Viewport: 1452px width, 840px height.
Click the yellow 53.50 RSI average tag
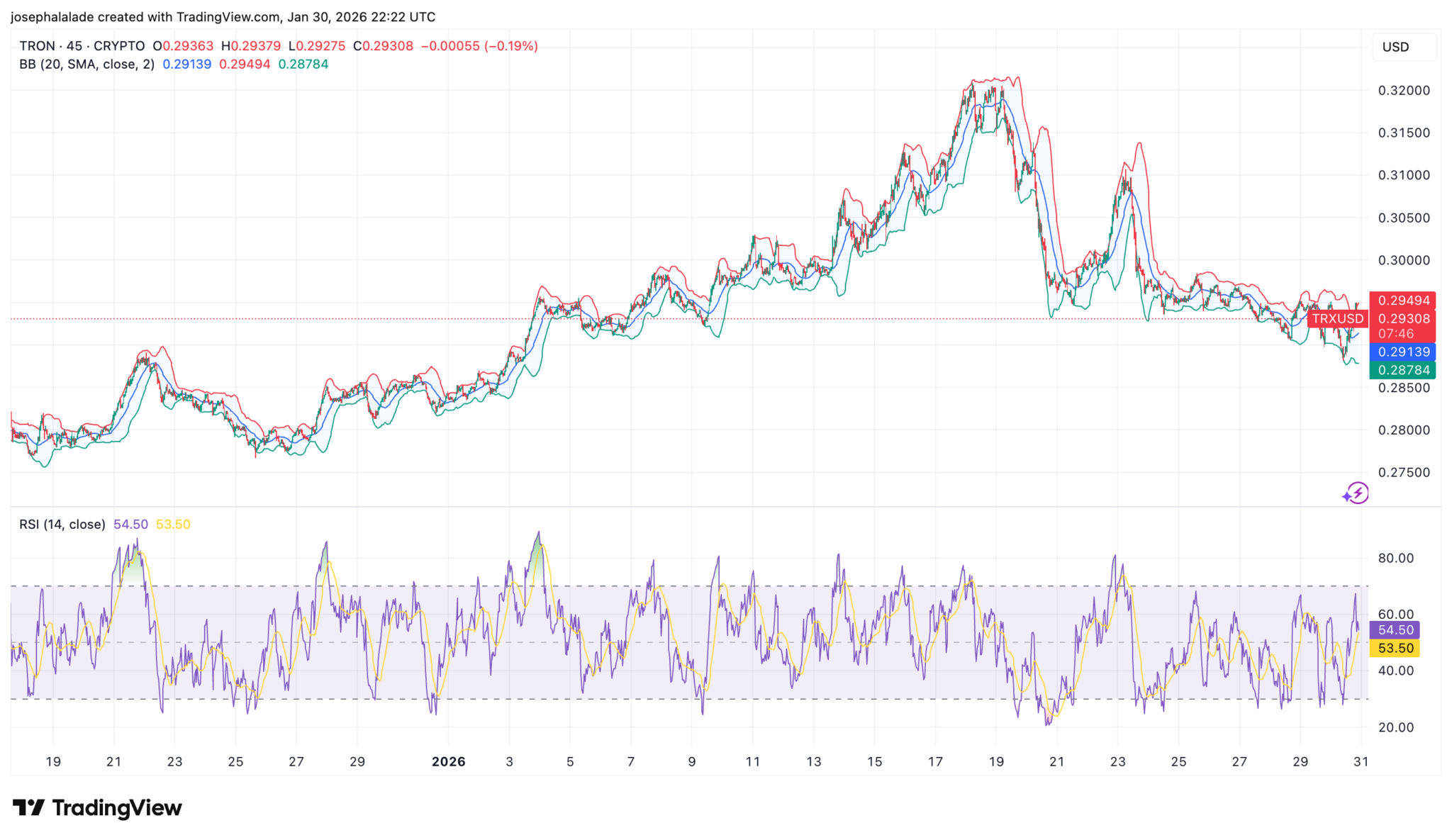tap(1395, 648)
